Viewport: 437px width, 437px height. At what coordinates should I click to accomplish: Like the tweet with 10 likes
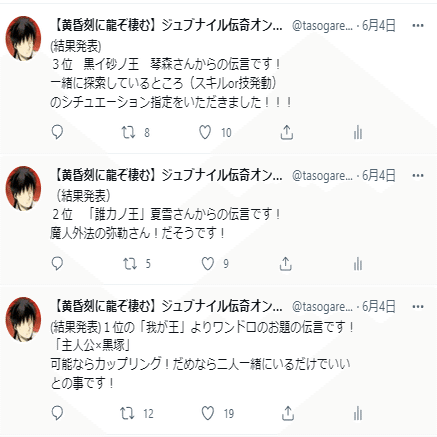[205, 132]
